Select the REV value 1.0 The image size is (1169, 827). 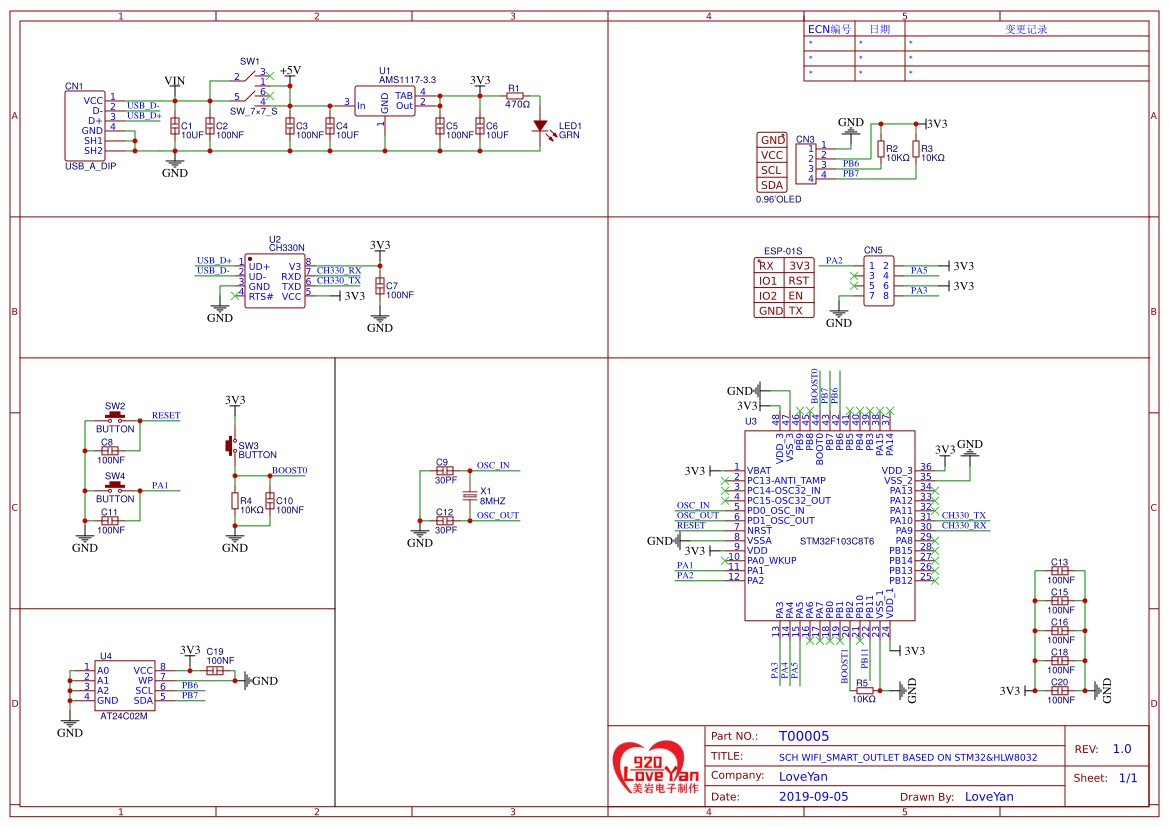pyautogui.click(x=1122, y=749)
